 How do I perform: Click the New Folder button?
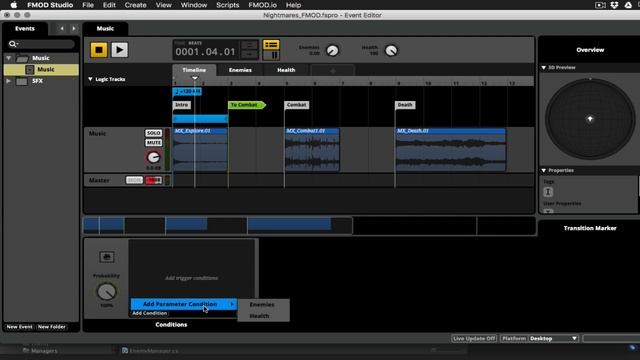pos(51,327)
